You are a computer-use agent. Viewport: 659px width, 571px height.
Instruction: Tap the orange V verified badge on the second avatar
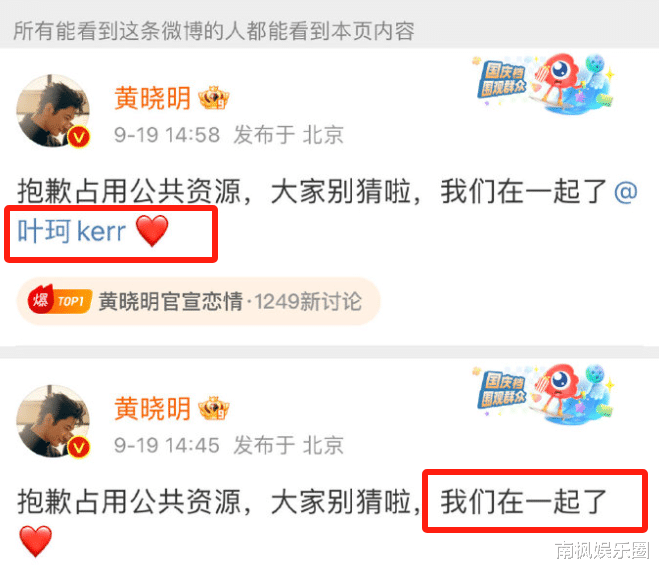point(79,447)
